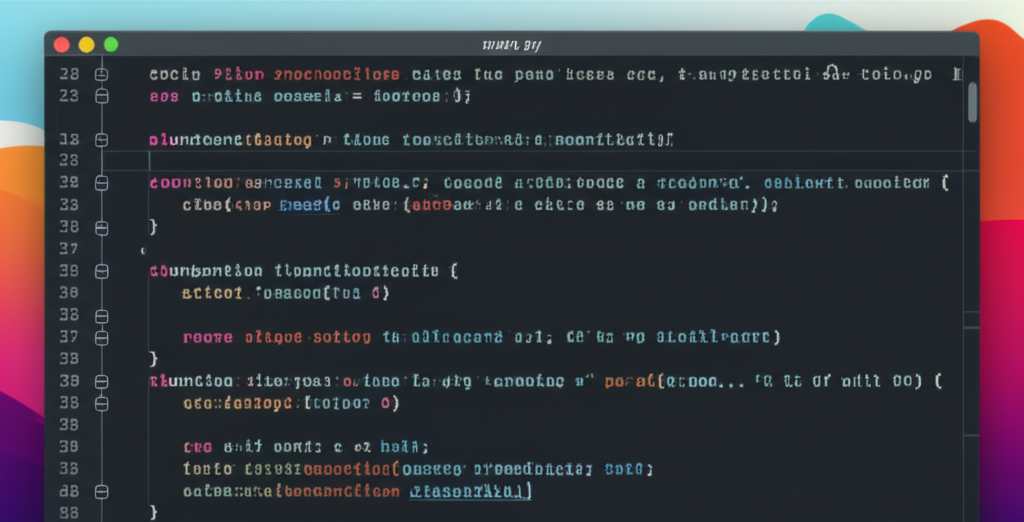Click the first closing brace in the code

[x=153, y=227]
